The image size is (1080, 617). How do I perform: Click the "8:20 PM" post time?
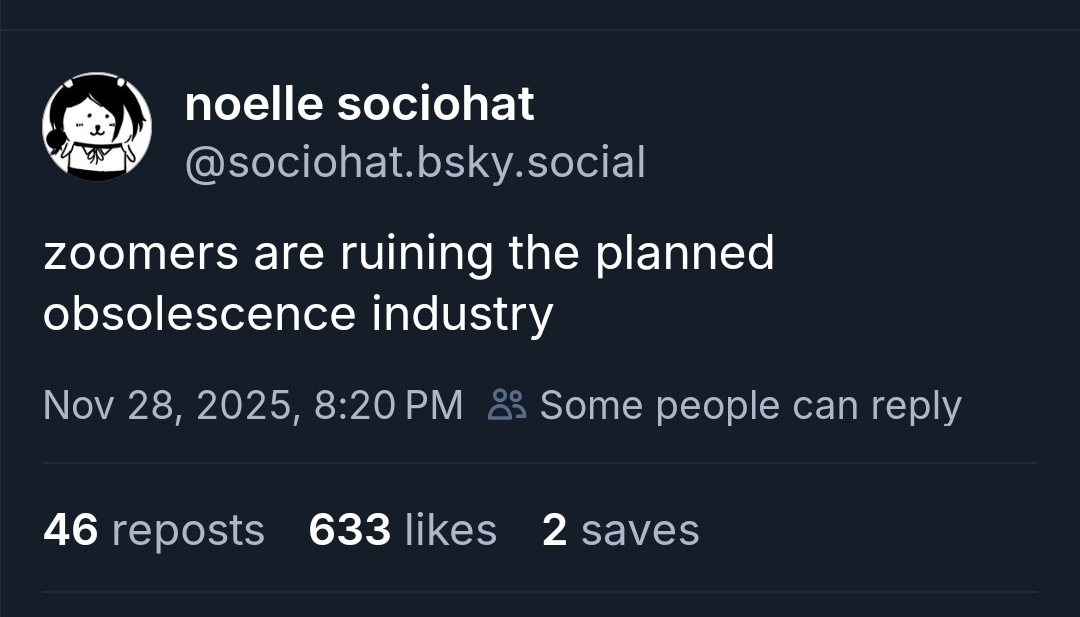[388, 405]
